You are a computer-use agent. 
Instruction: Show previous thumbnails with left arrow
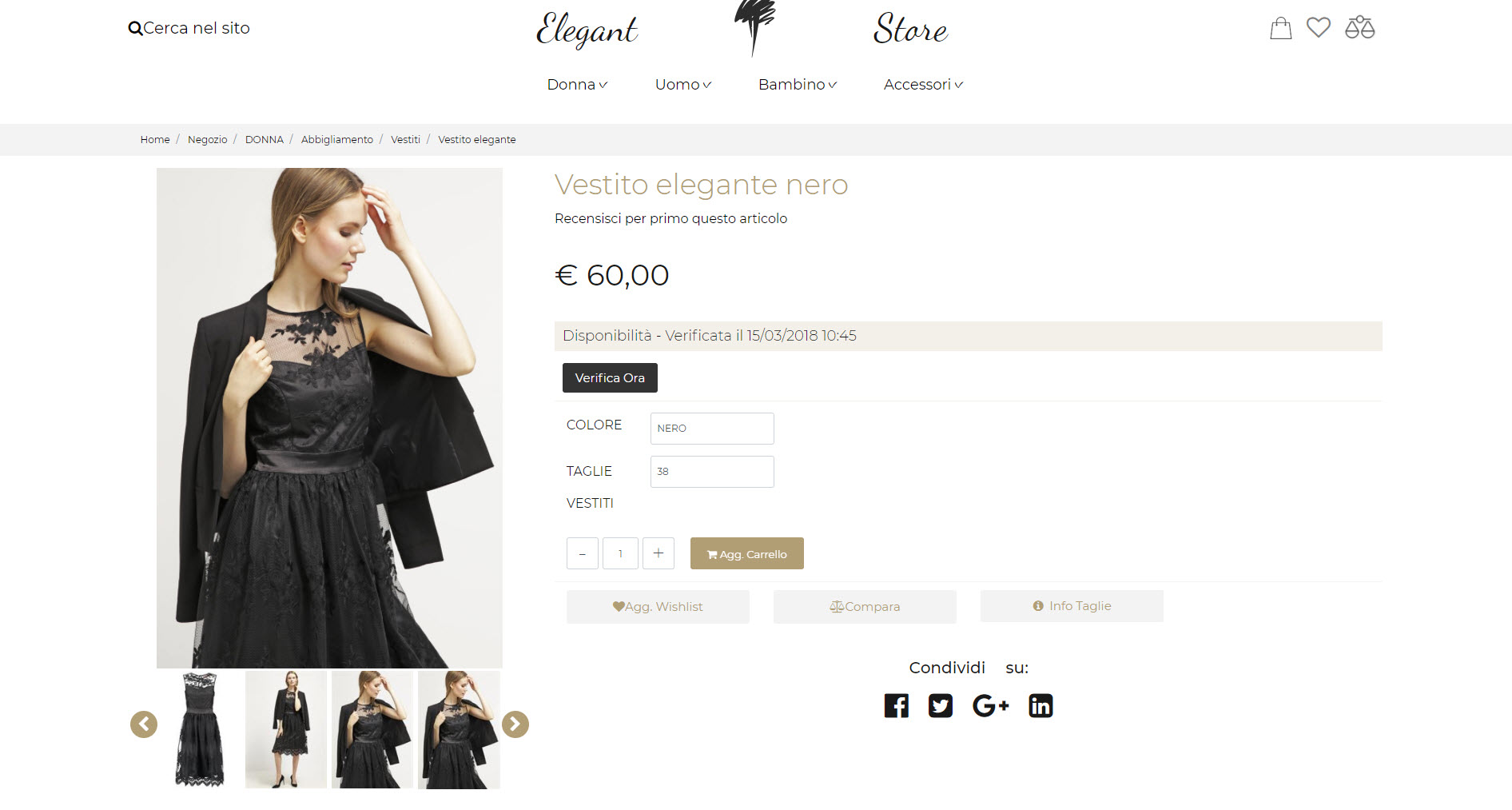(x=144, y=724)
